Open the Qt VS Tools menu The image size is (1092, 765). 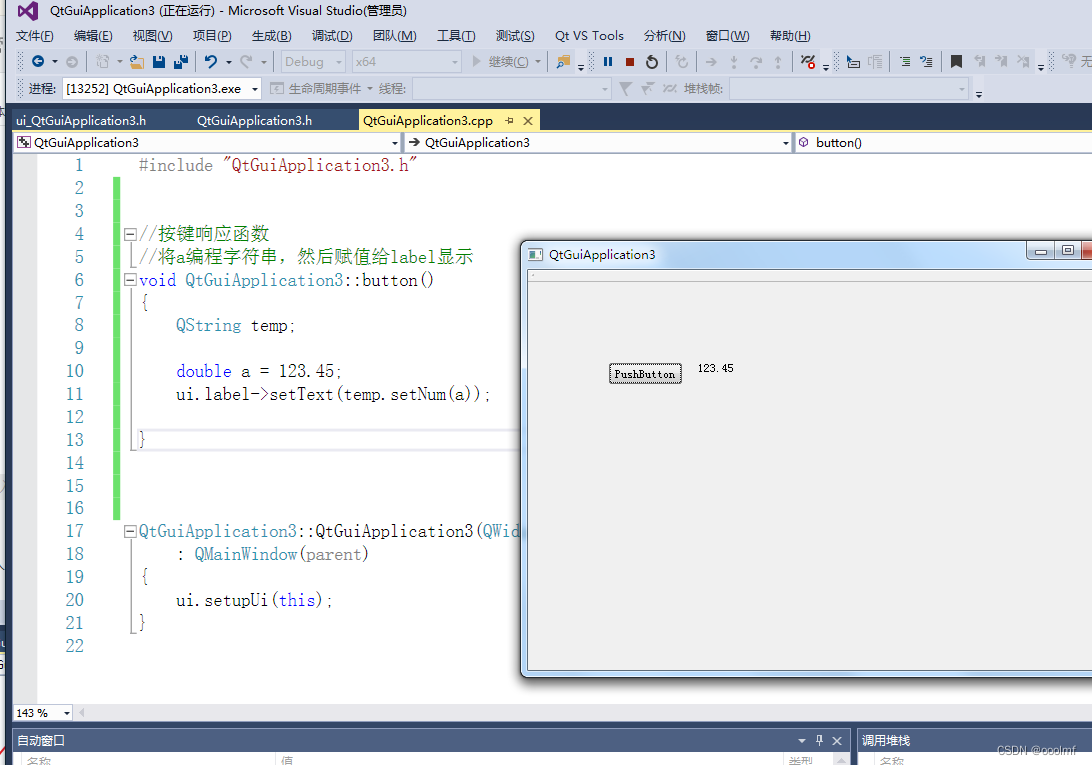[589, 36]
